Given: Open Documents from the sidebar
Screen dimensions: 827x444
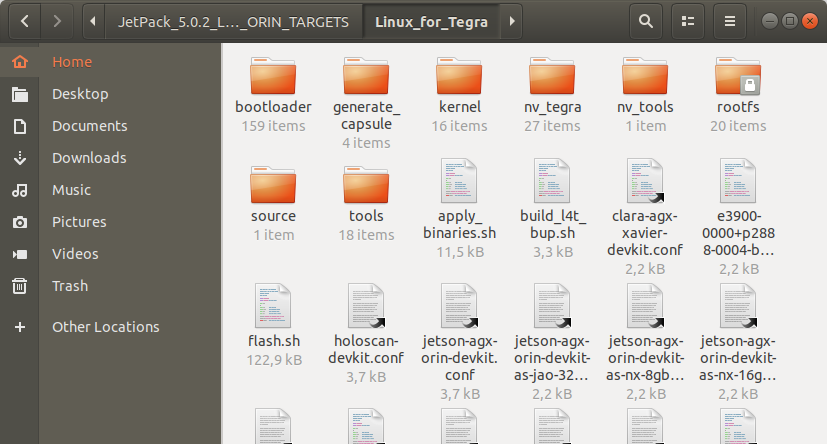Looking at the screenshot, I should (90, 126).
